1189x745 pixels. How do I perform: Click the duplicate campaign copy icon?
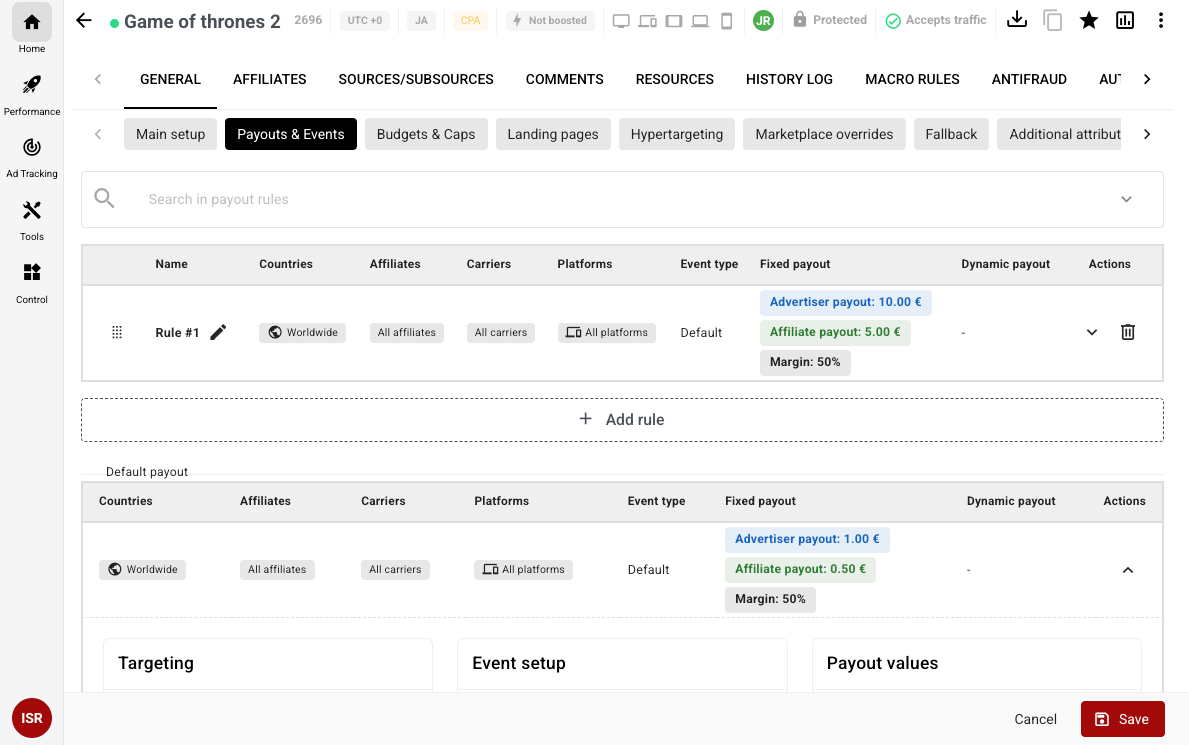(1052, 20)
